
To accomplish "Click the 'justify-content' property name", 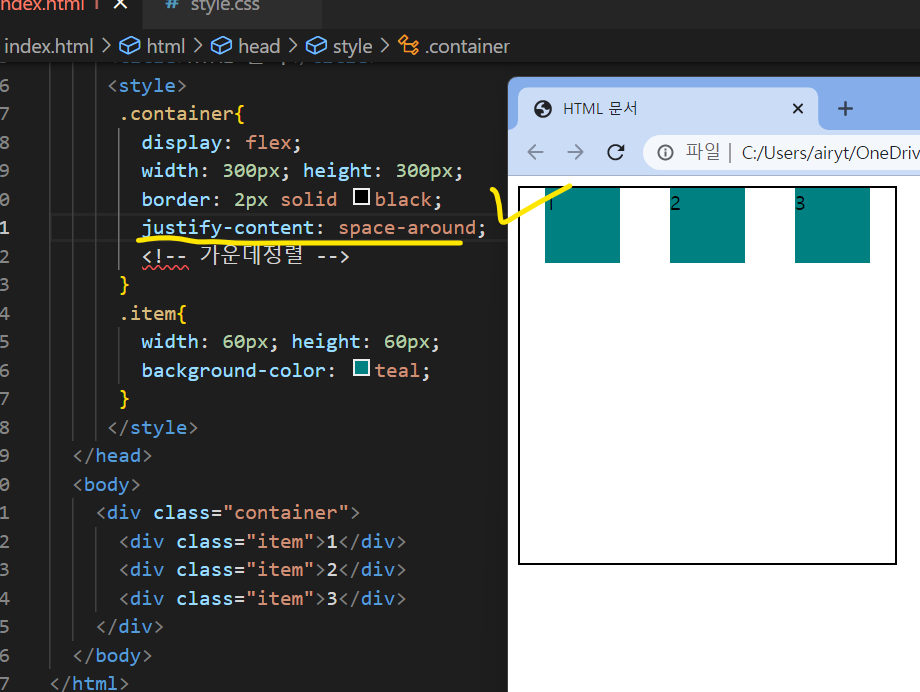I will coord(228,228).
